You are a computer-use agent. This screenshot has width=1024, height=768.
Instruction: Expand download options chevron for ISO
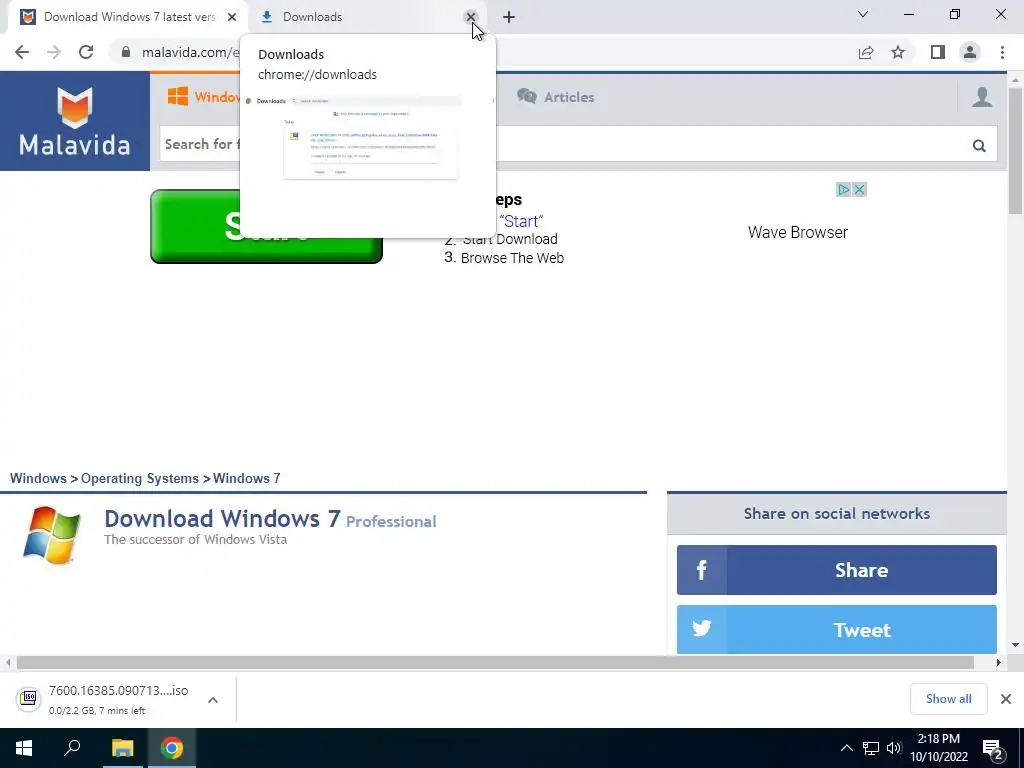213,700
